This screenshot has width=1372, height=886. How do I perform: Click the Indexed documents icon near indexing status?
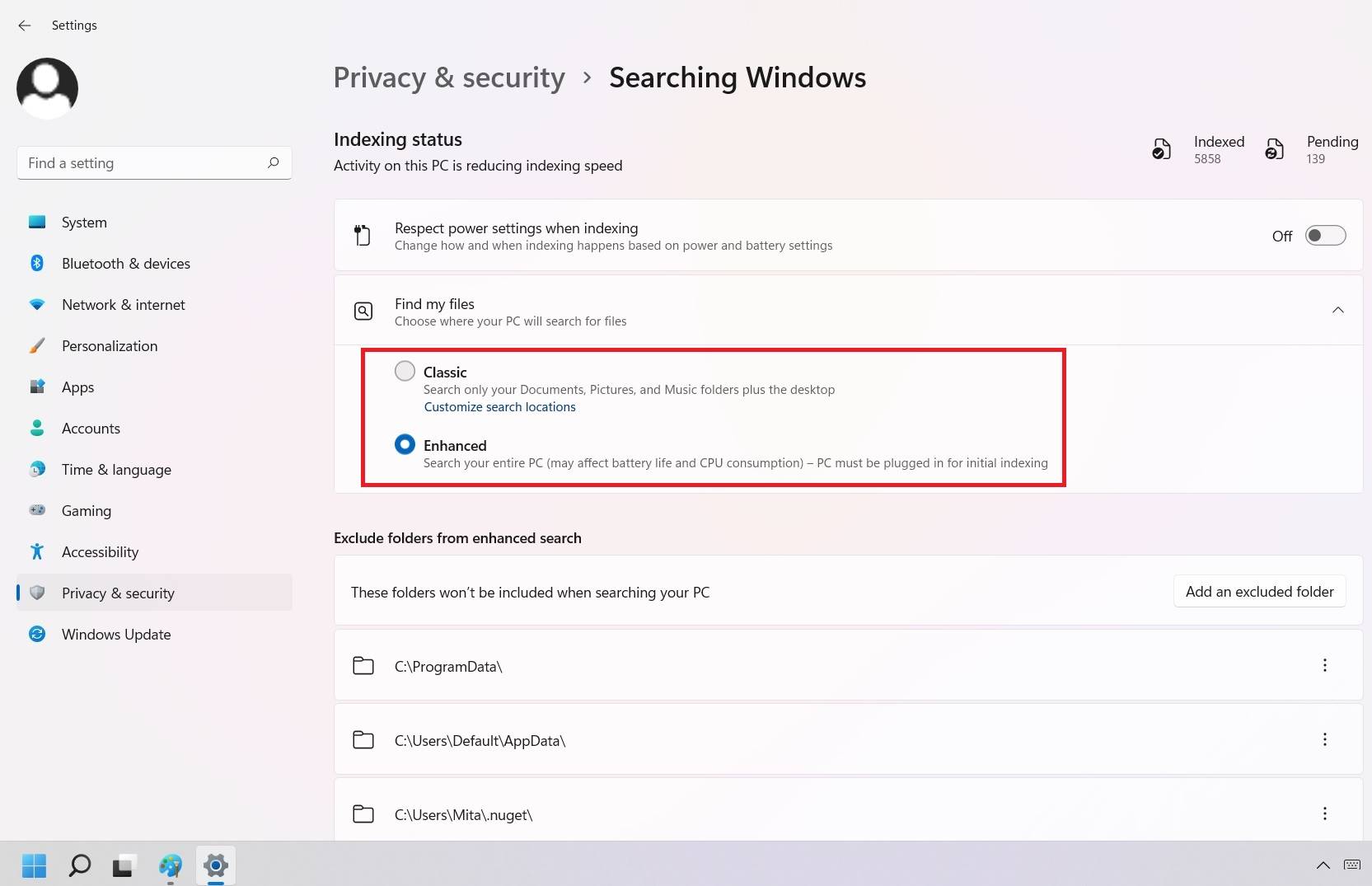[x=1161, y=149]
